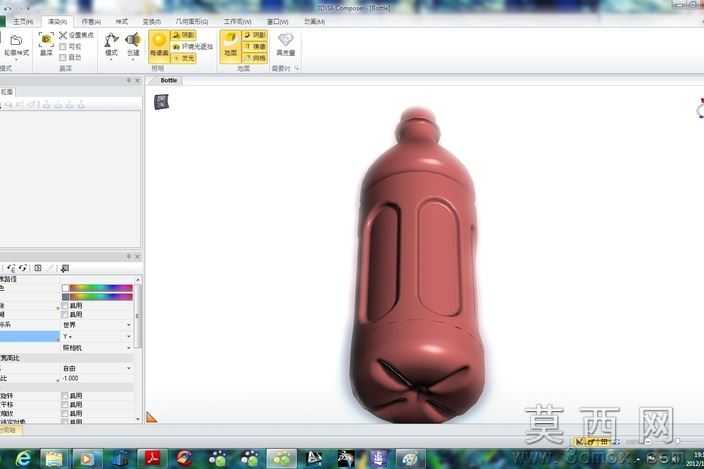704x469 pixels.
Task: Pick a color from top rainbow gradient bar
Action: coord(101,288)
